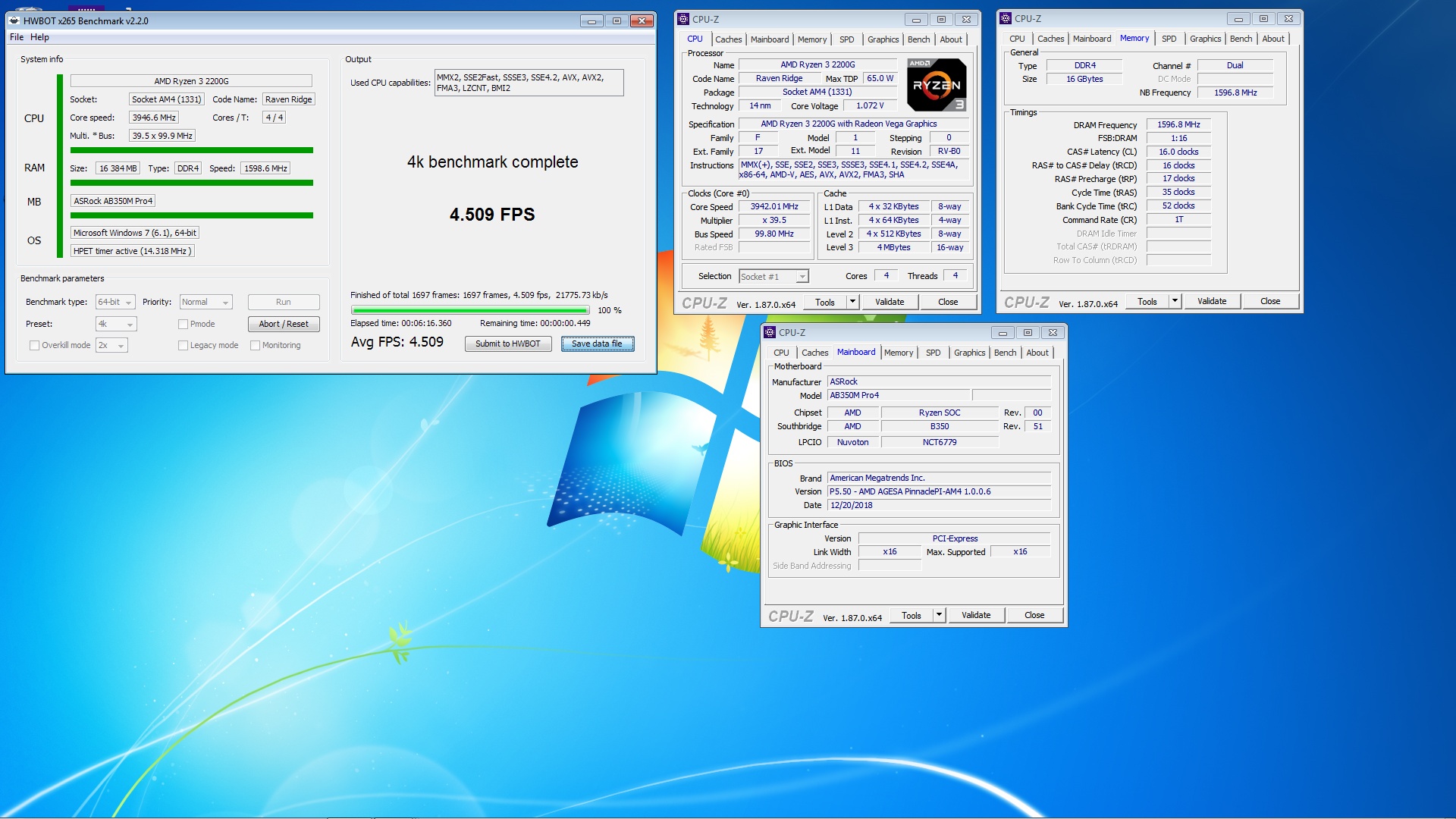Switch to CPU tab in memory CPU-Z window

[1017, 39]
